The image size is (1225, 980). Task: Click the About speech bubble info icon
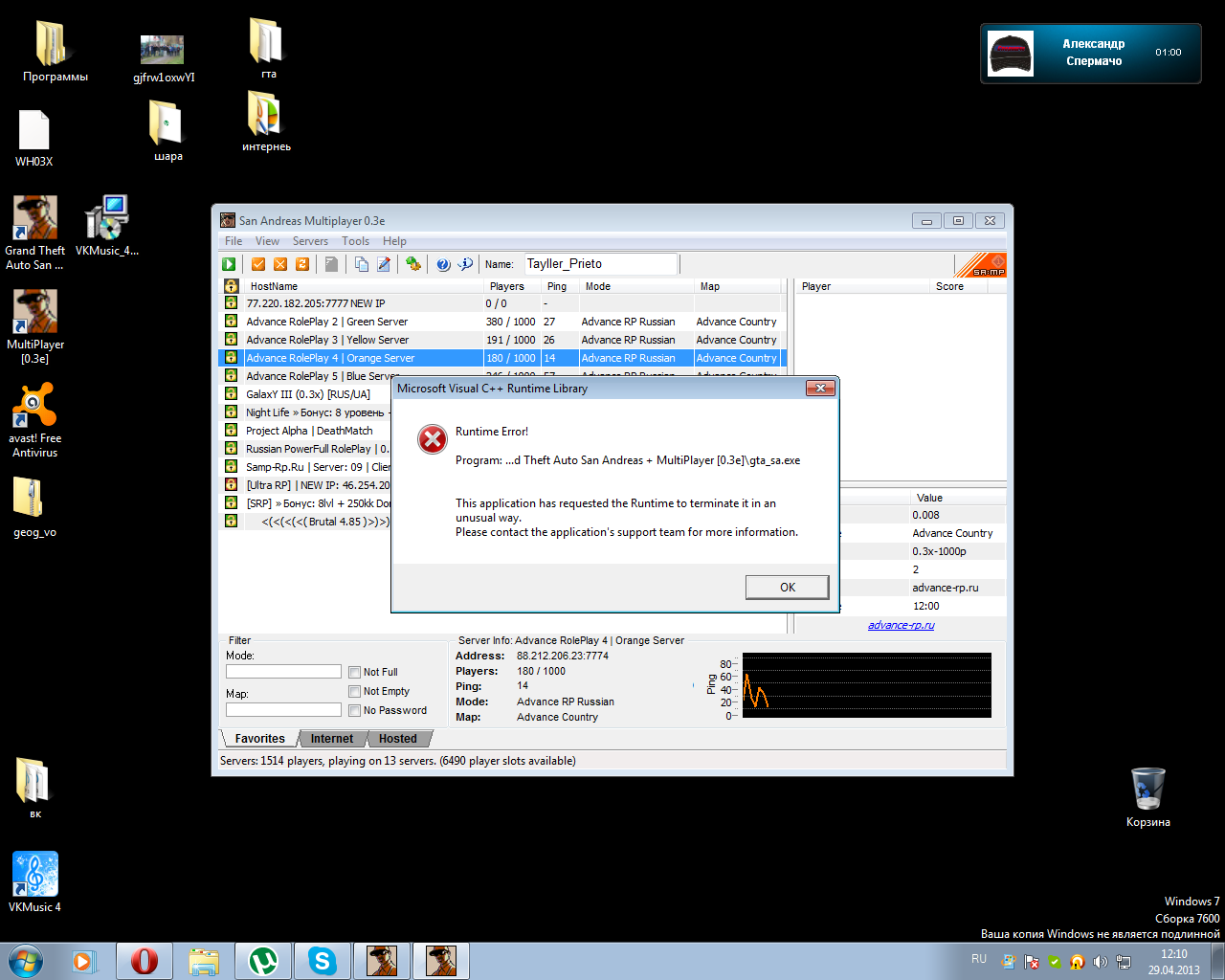[465, 264]
